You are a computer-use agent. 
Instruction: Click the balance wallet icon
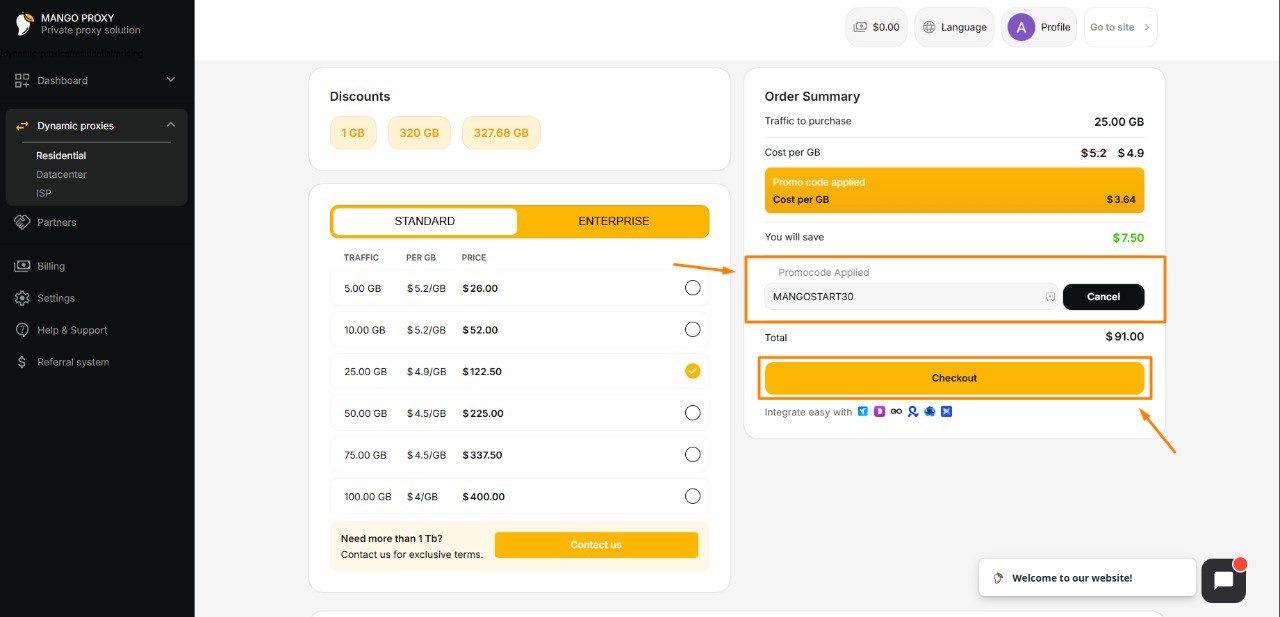pos(860,27)
